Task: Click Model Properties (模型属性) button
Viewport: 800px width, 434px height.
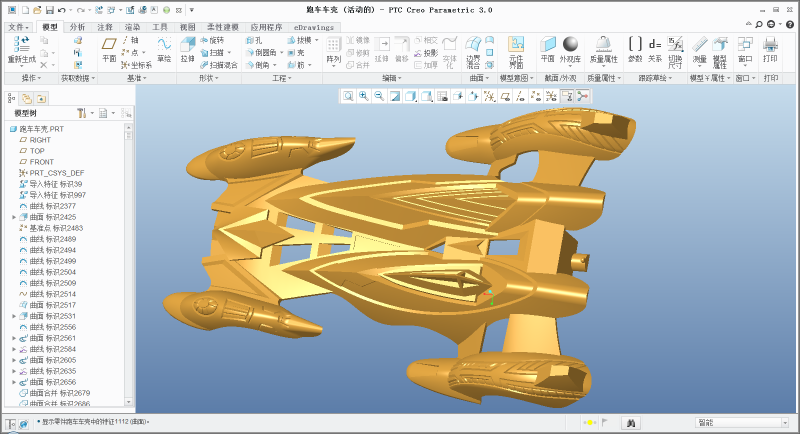Action: pyautogui.click(x=719, y=52)
